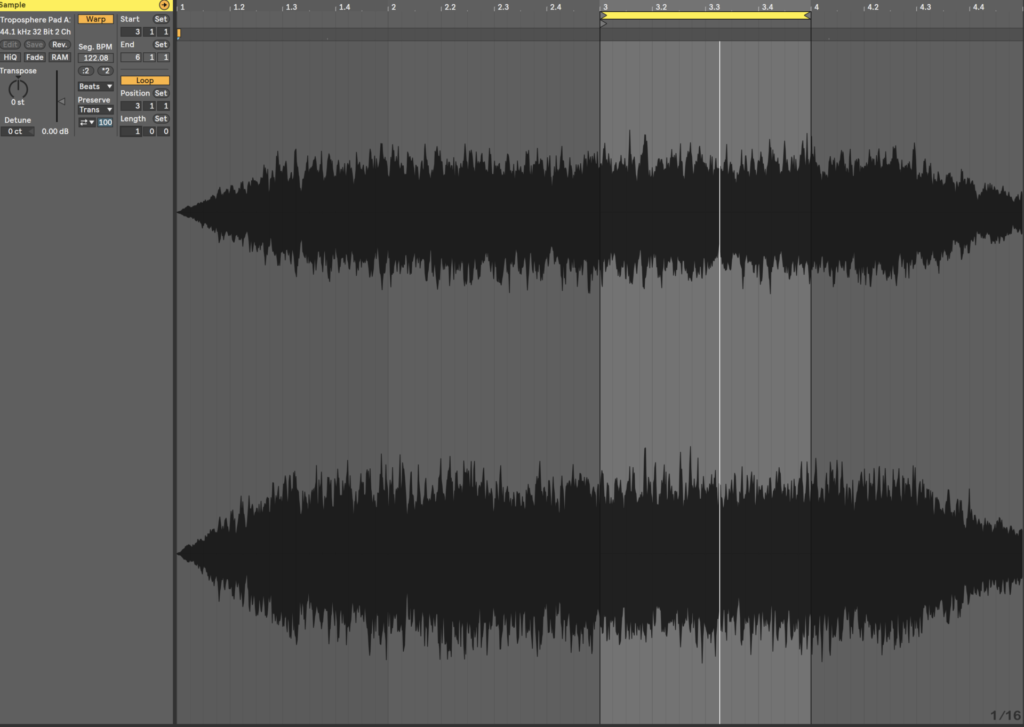
Task: Click the clip gain volume slider
Action: [x=58, y=100]
